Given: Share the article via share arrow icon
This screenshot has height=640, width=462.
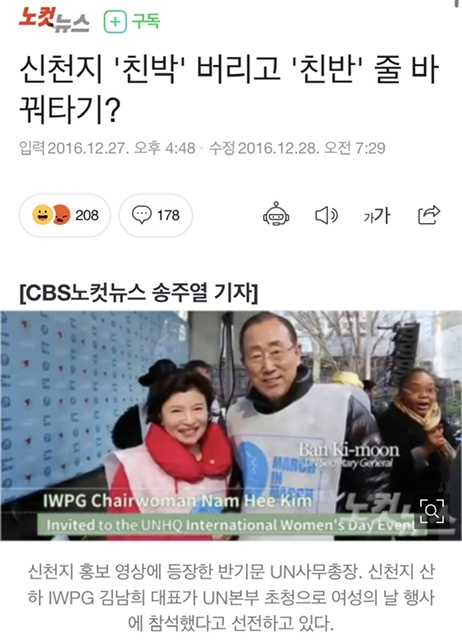Looking at the screenshot, I should (429, 215).
